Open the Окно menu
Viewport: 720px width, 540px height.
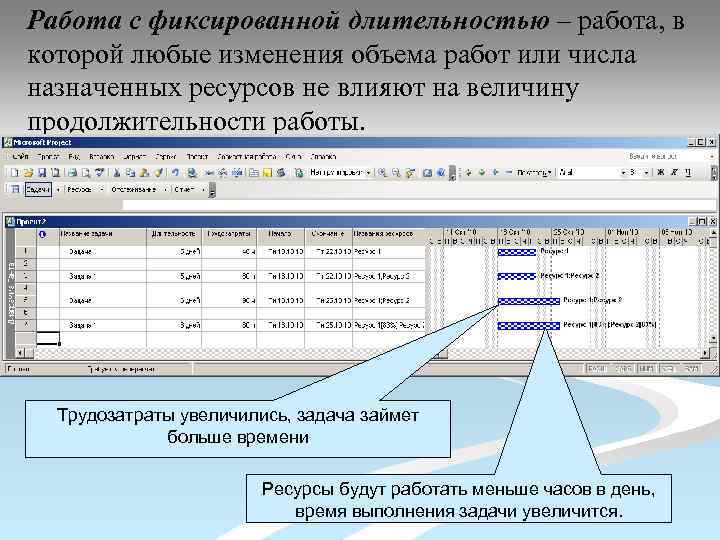point(293,157)
